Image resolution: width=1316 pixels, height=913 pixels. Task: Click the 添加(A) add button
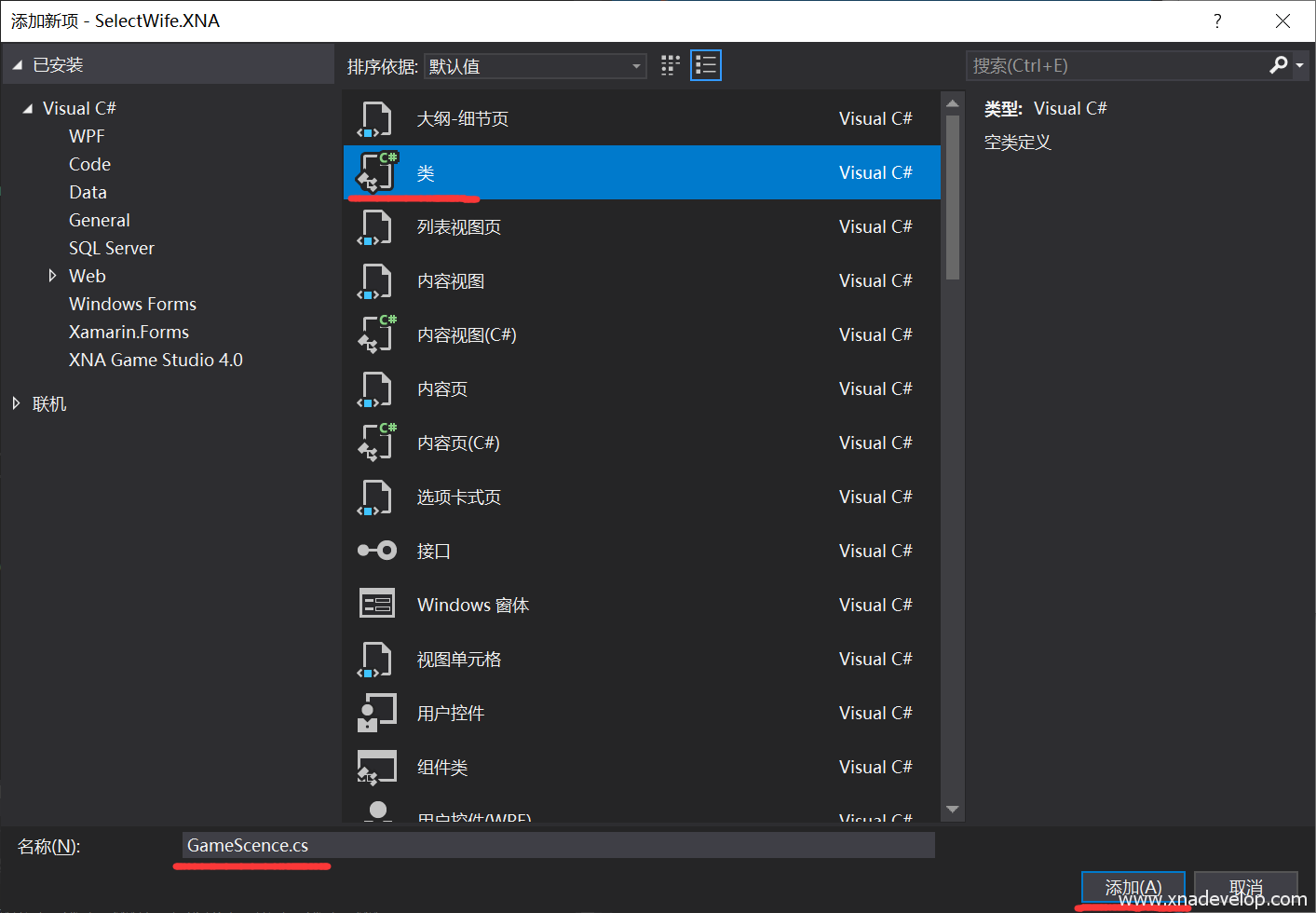point(1133,887)
